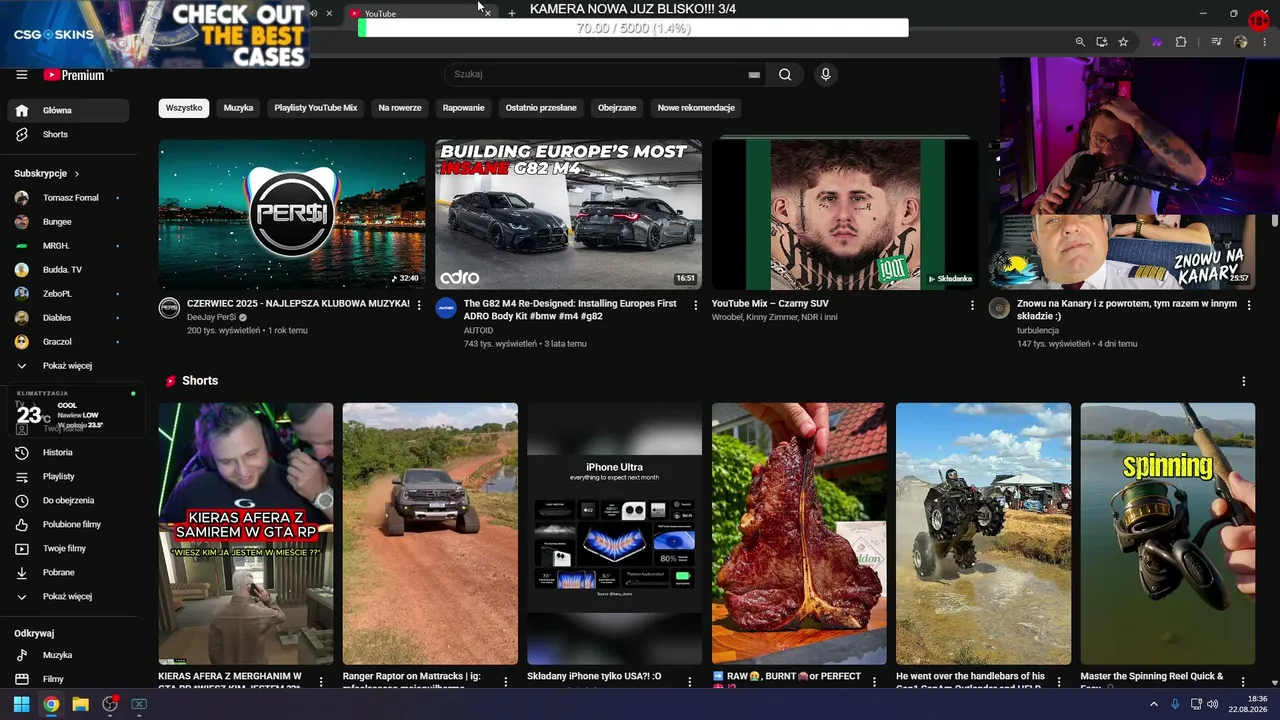The image size is (1280, 720).
Task: Open a new browser tab
Action: tap(512, 13)
